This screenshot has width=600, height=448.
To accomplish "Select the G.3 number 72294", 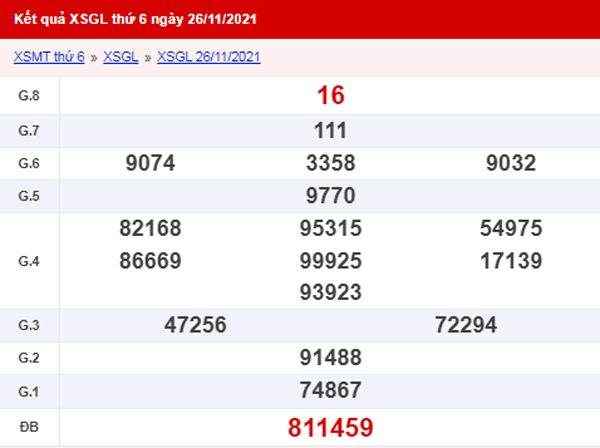I will point(466,325).
